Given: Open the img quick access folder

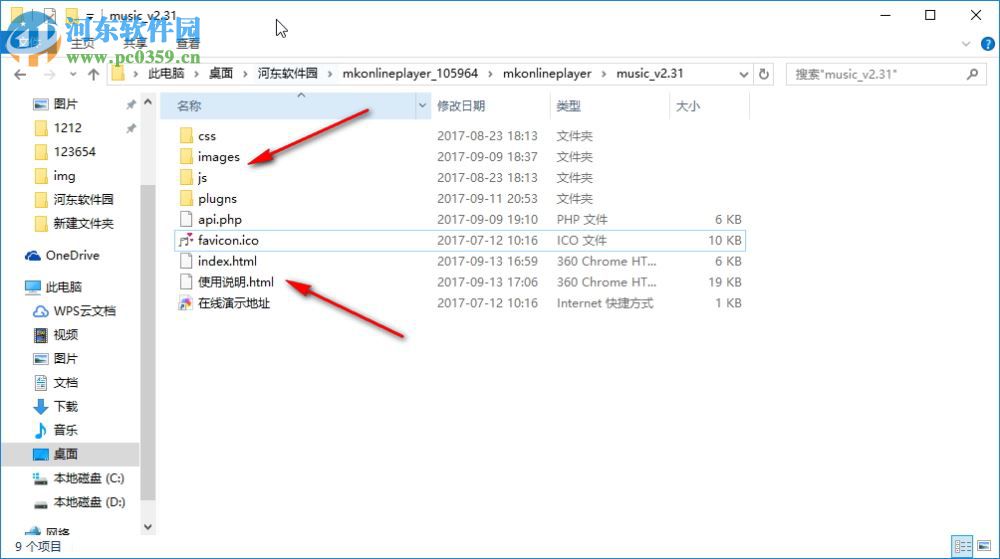Looking at the screenshot, I should coord(55,176).
